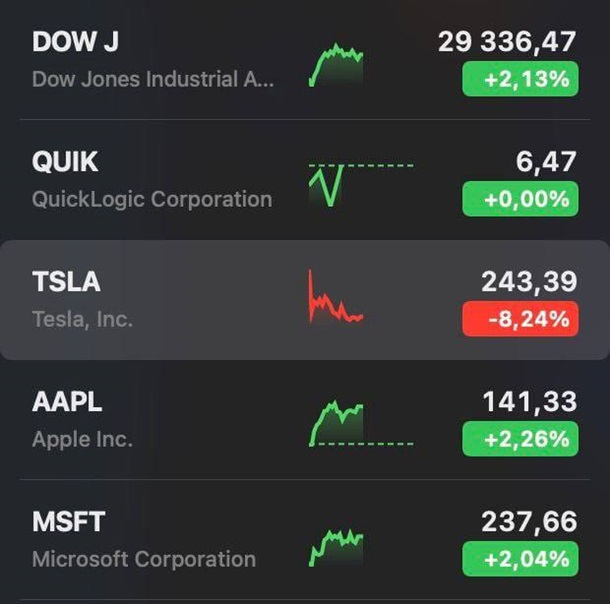Open the DOW J sparkline chart
This screenshot has height=604, width=610.
[336, 64]
